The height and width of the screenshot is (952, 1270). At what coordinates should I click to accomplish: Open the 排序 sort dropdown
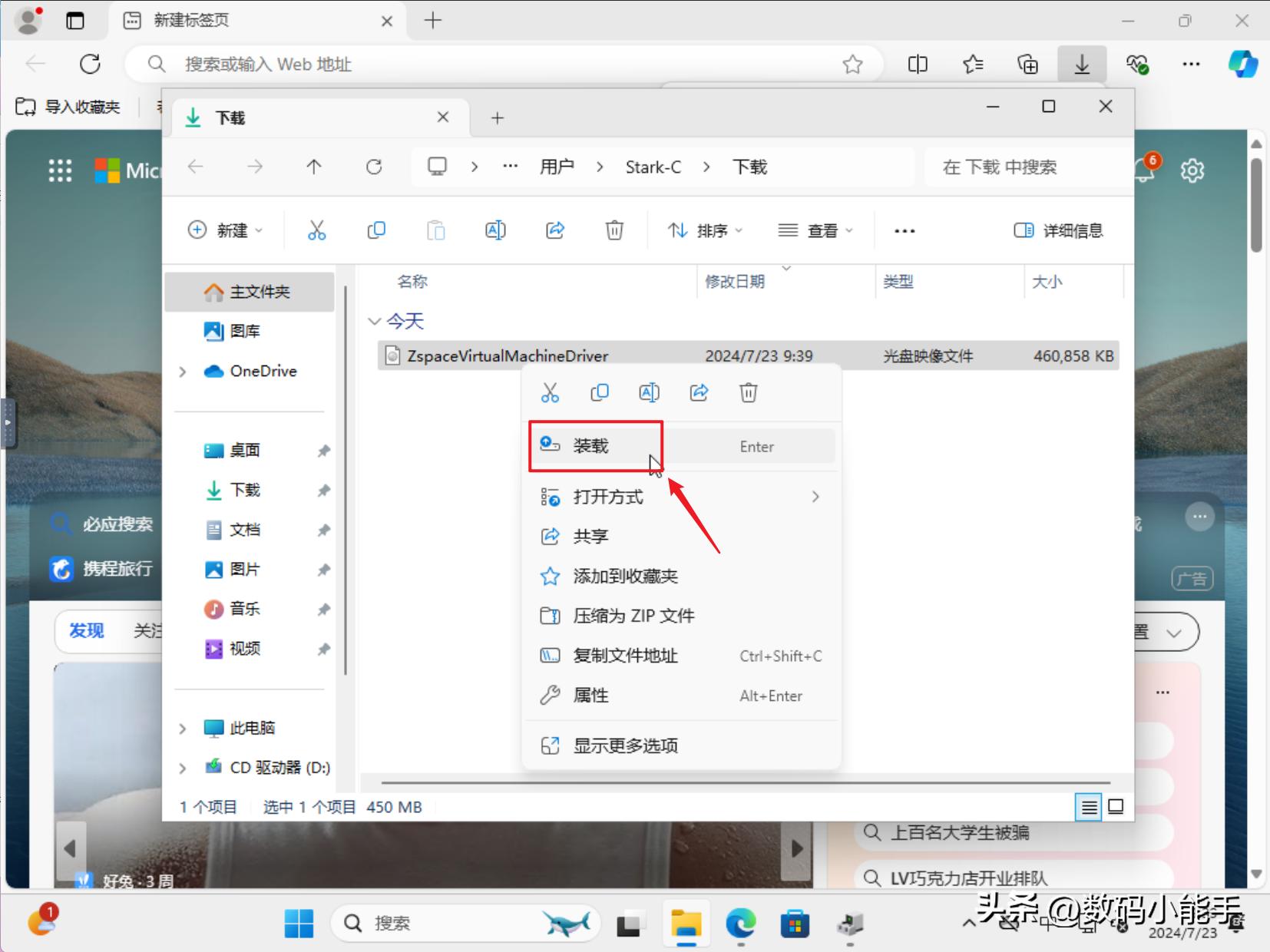[705, 230]
